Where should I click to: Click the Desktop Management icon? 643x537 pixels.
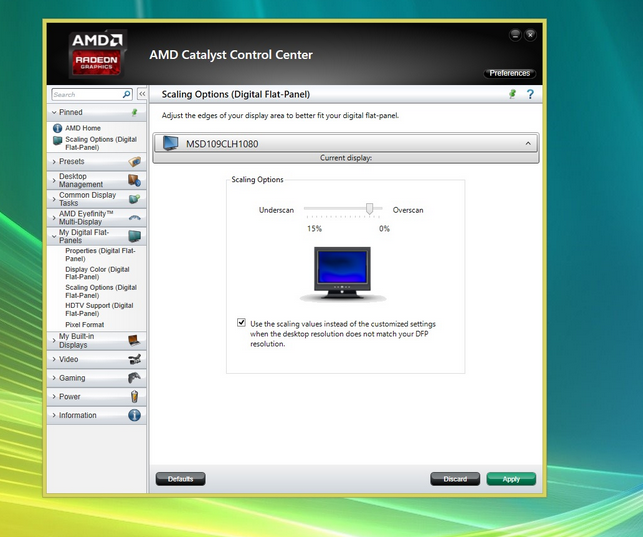[x=135, y=180]
